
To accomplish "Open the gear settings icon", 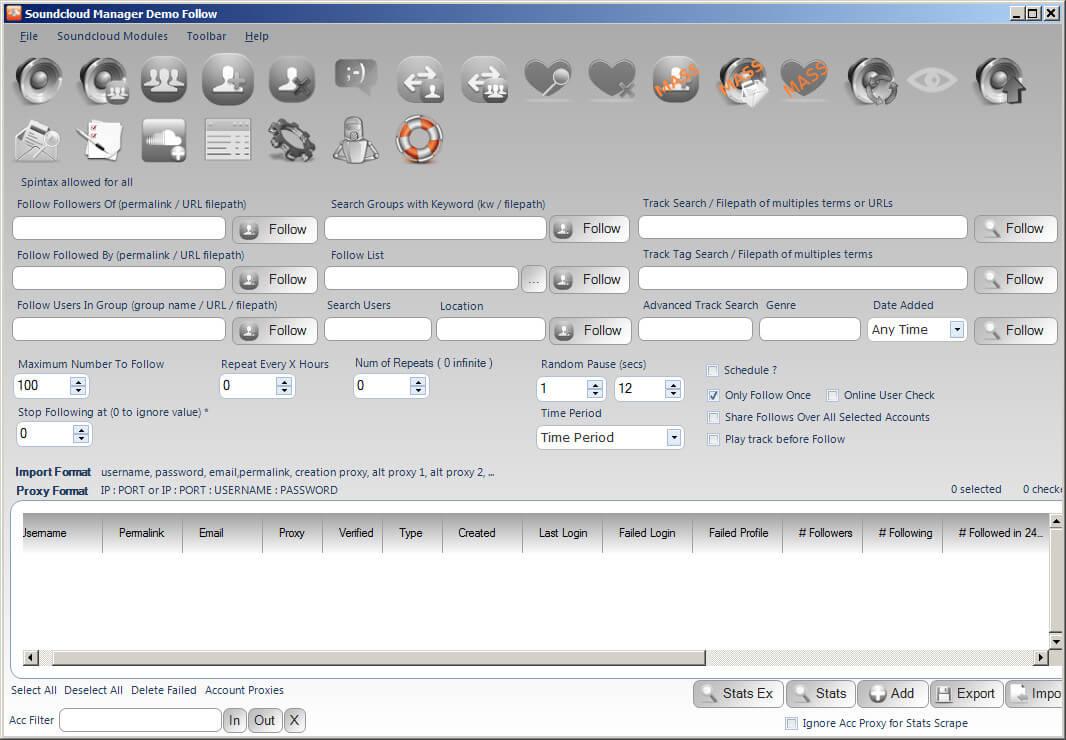I will (x=291, y=140).
